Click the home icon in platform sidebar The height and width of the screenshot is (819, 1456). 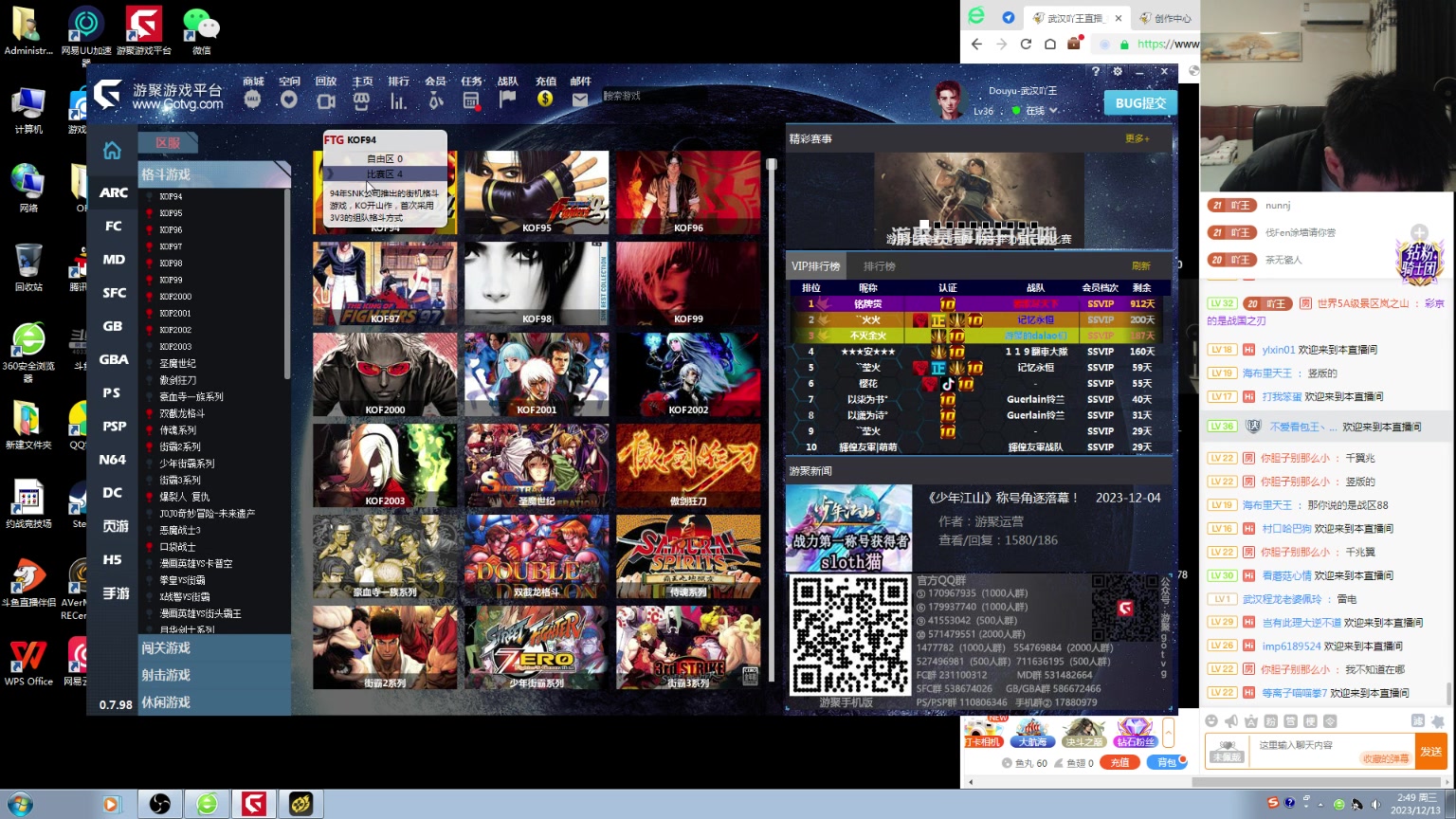pos(112,150)
